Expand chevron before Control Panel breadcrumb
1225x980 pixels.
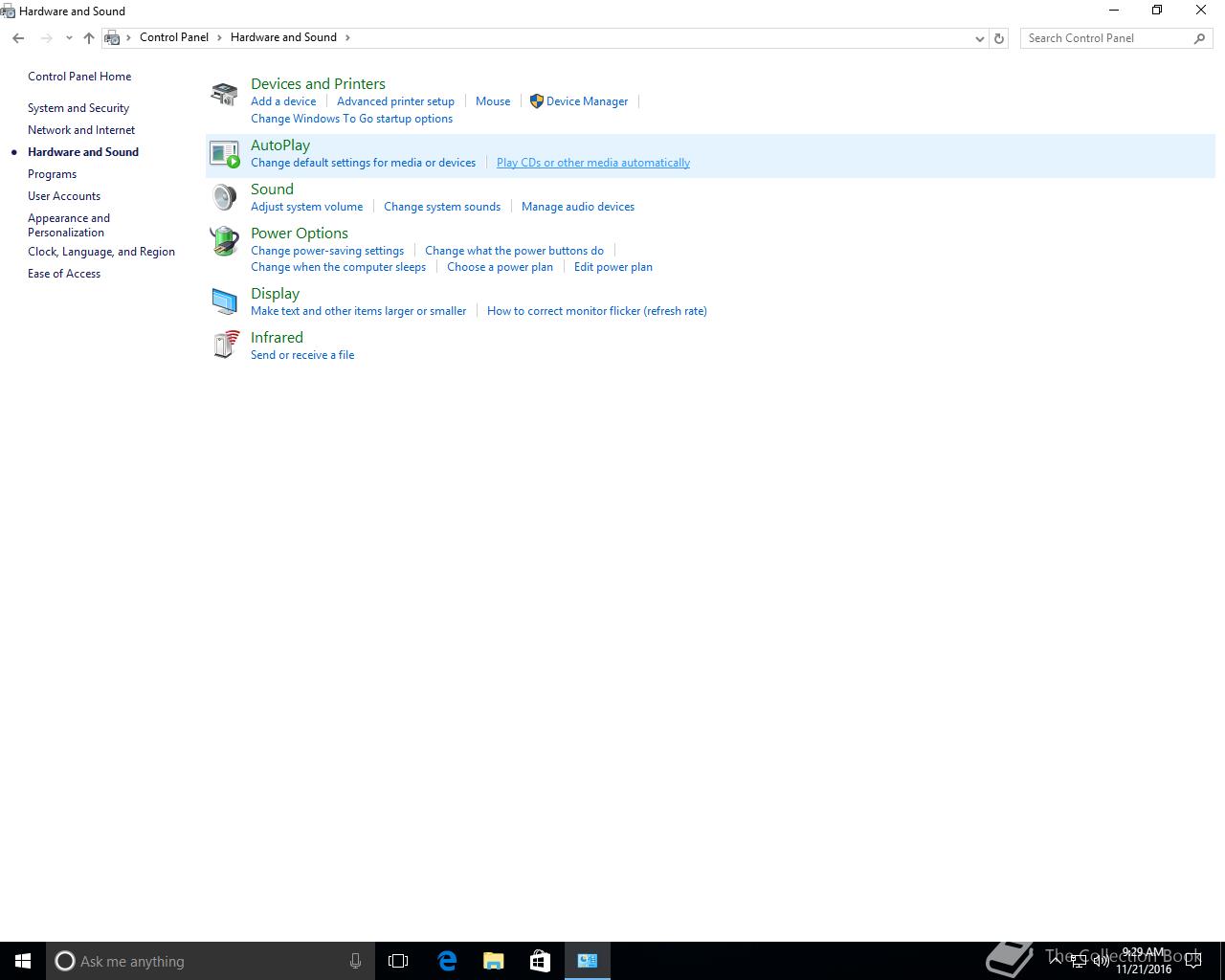coord(128,37)
